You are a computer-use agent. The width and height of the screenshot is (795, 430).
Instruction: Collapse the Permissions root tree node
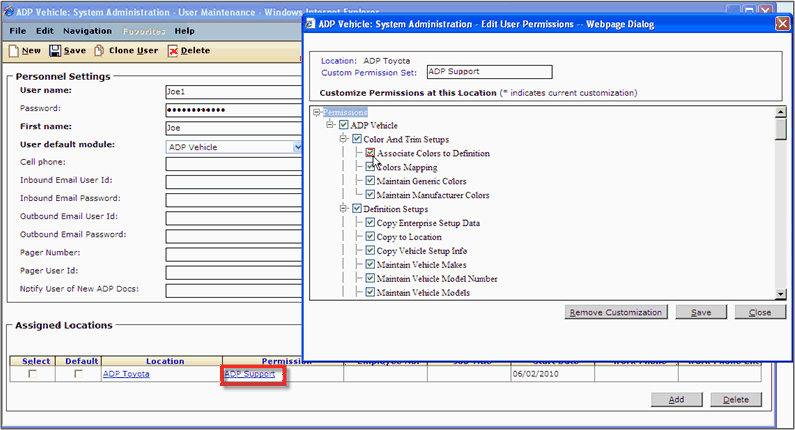pos(317,112)
